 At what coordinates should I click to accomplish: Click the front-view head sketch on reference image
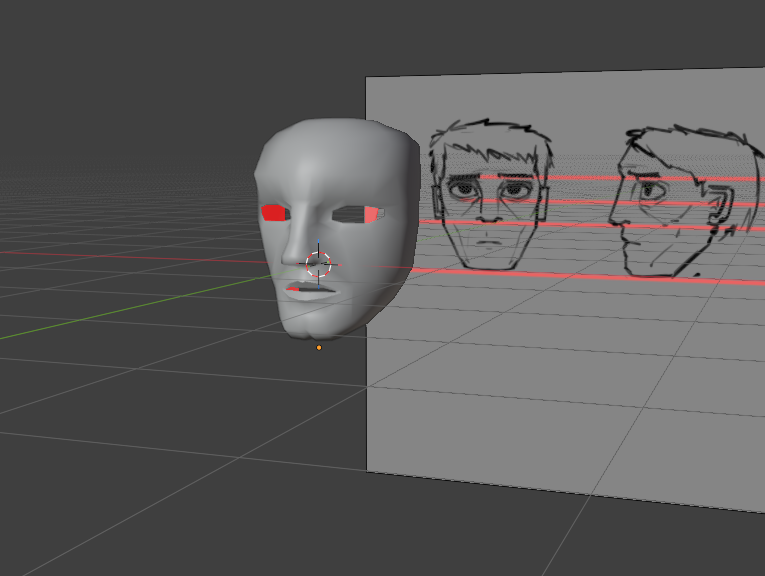point(490,195)
